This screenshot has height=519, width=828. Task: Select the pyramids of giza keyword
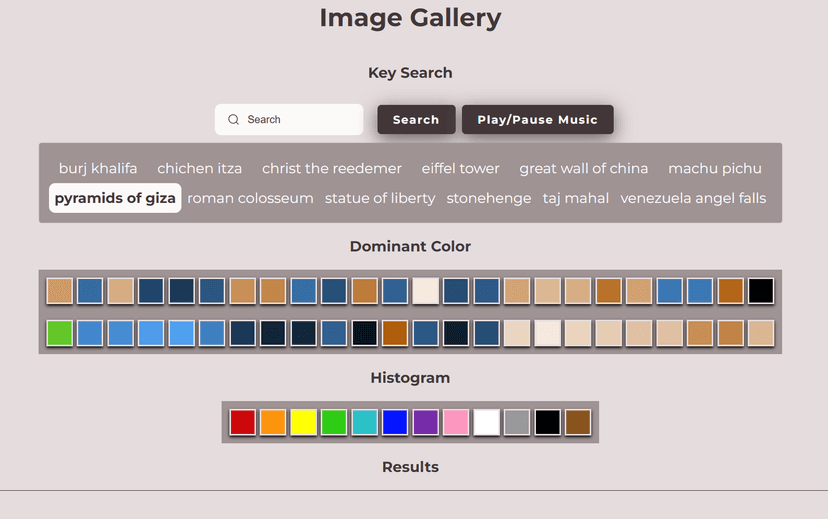click(115, 198)
